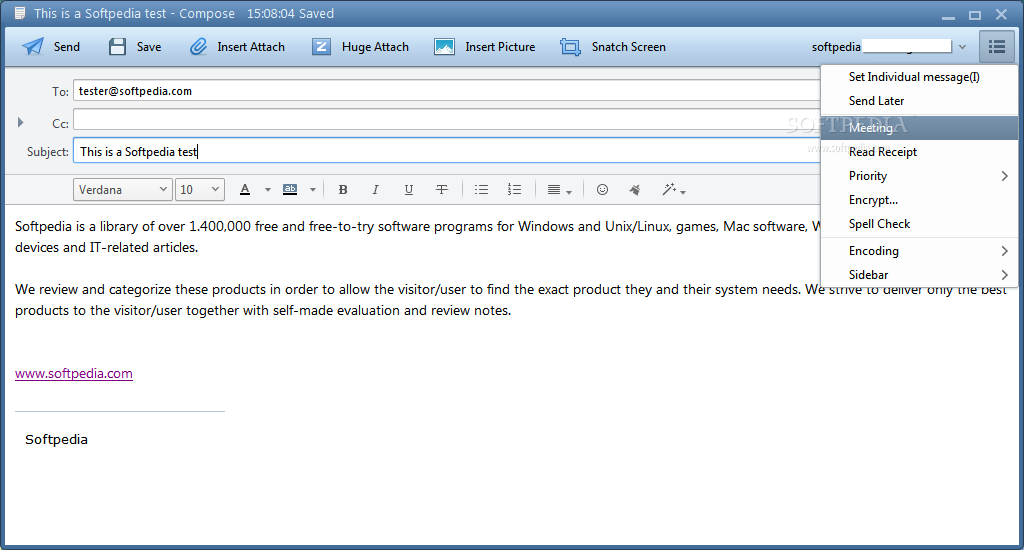Open the options list menu icon
Viewport: 1024px width, 550px height.
tap(997, 47)
